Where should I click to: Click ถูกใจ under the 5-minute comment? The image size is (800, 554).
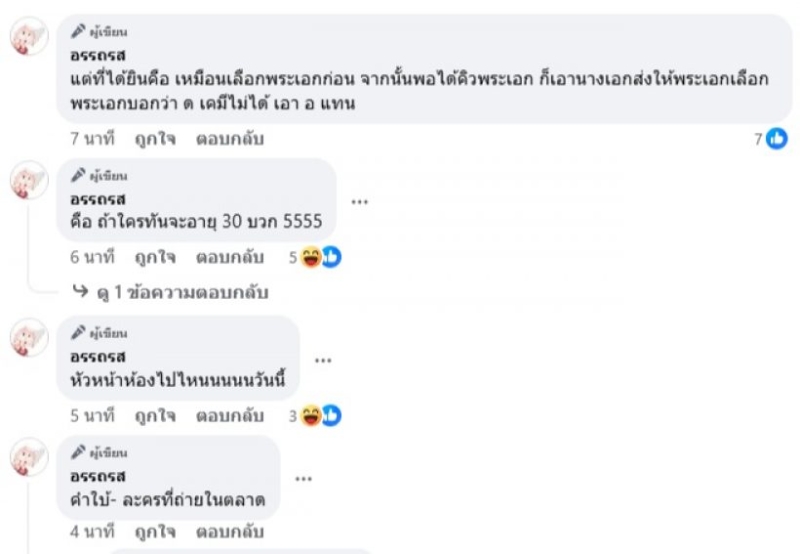pyautogui.click(x=155, y=416)
